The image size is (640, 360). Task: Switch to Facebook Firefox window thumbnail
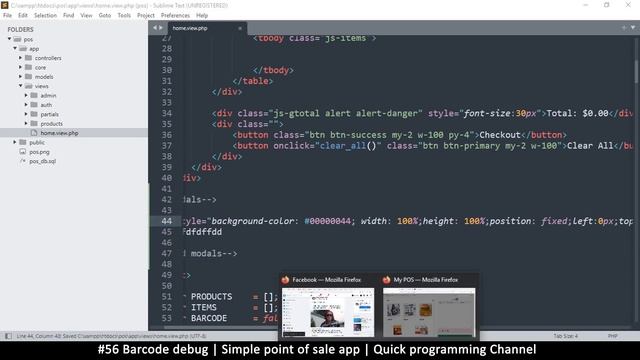click(328, 312)
